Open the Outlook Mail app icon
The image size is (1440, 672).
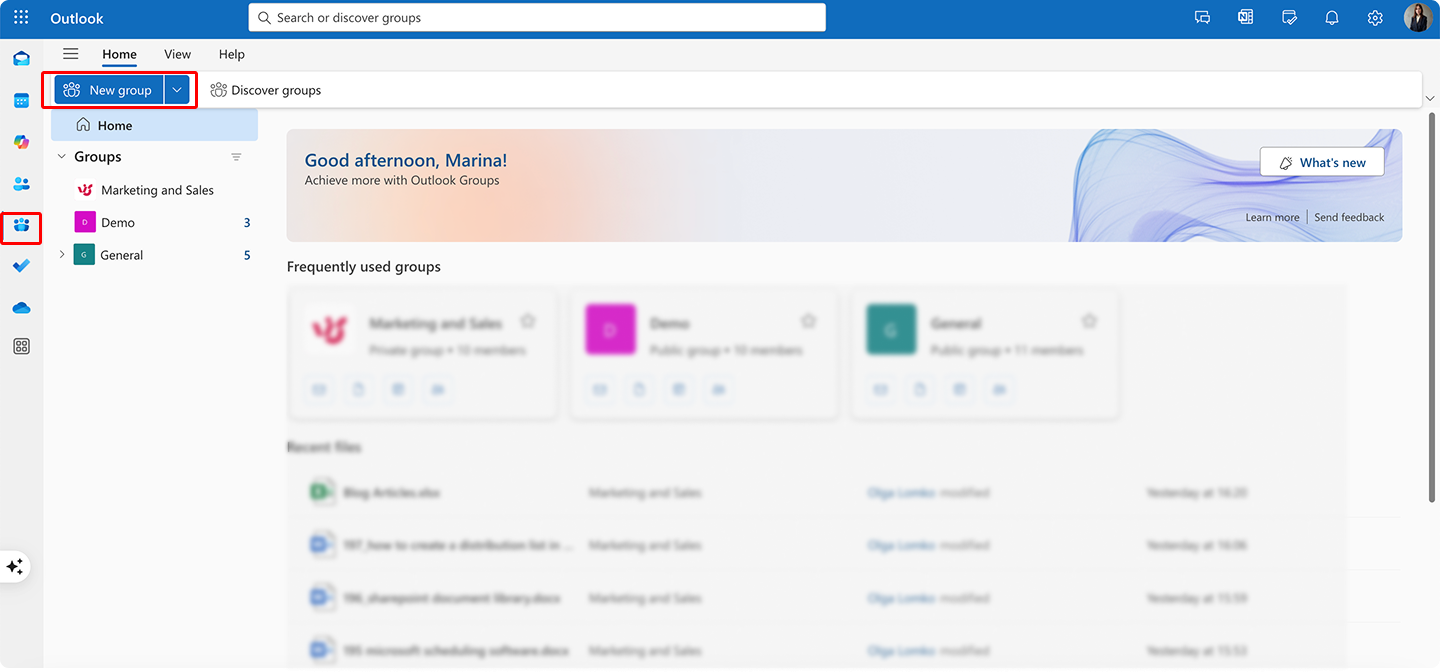(21, 58)
